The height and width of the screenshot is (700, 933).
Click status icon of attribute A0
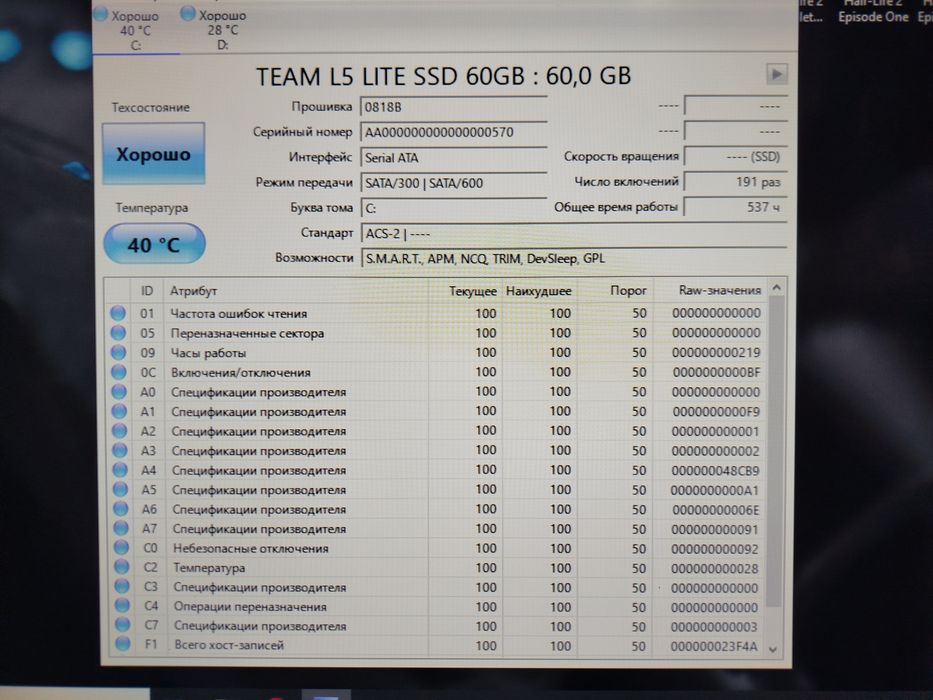click(119, 392)
